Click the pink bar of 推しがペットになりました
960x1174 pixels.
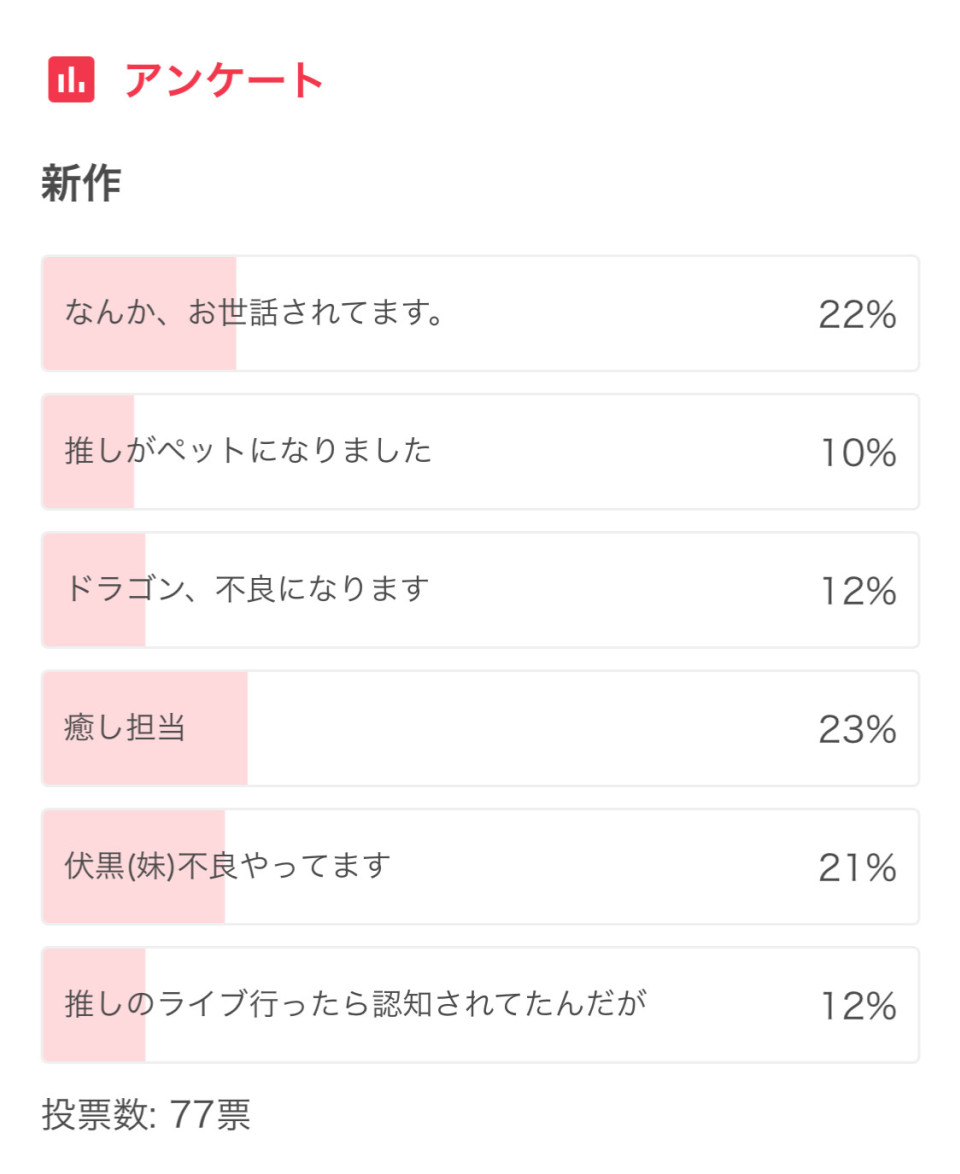tap(88, 451)
